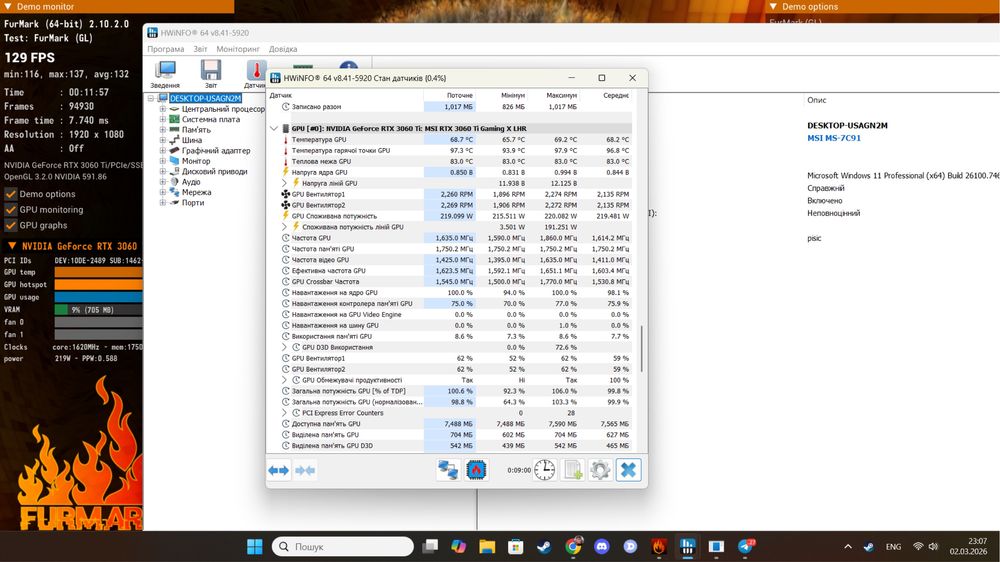Click the VRAM usage bar in FurMark
The image size is (1000, 562).
point(98,309)
